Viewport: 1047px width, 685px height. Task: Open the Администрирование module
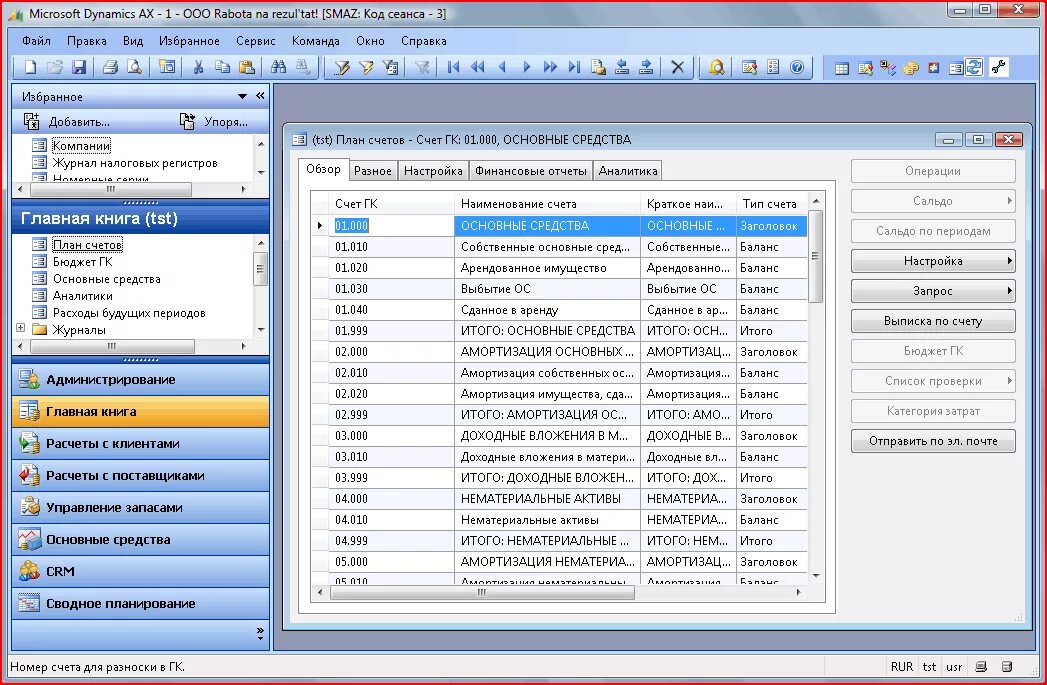click(140, 379)
